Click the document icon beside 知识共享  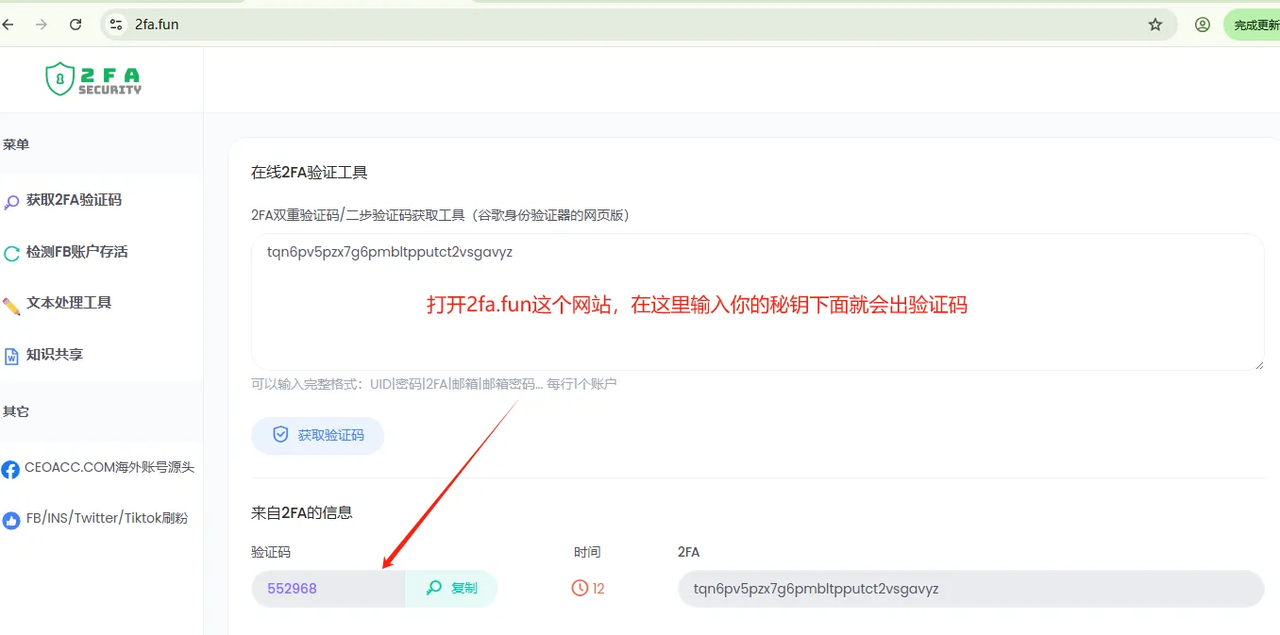point(12,357)
